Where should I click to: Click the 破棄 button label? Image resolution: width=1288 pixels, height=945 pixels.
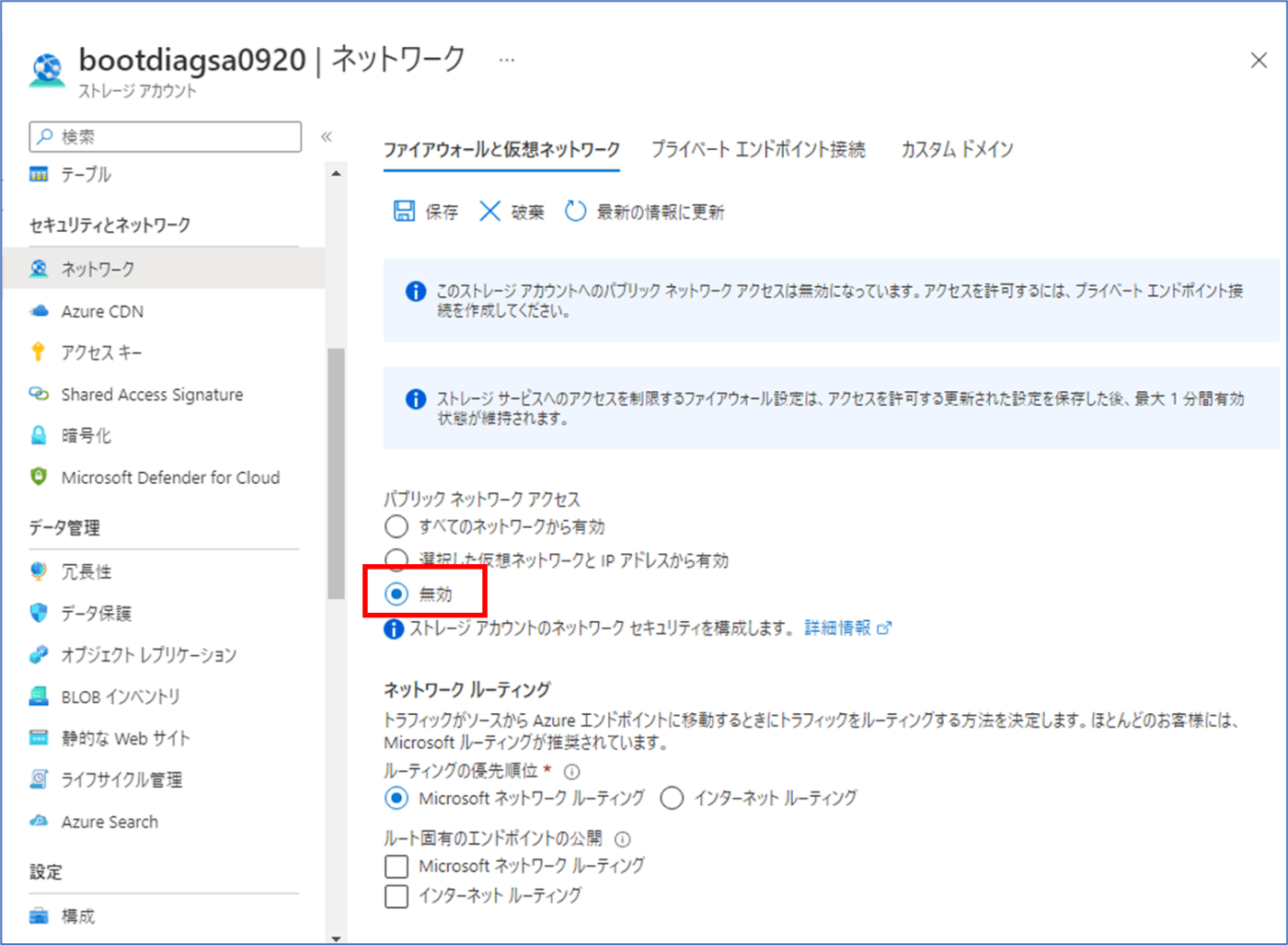pyautogui.click(x=528, y=213)
